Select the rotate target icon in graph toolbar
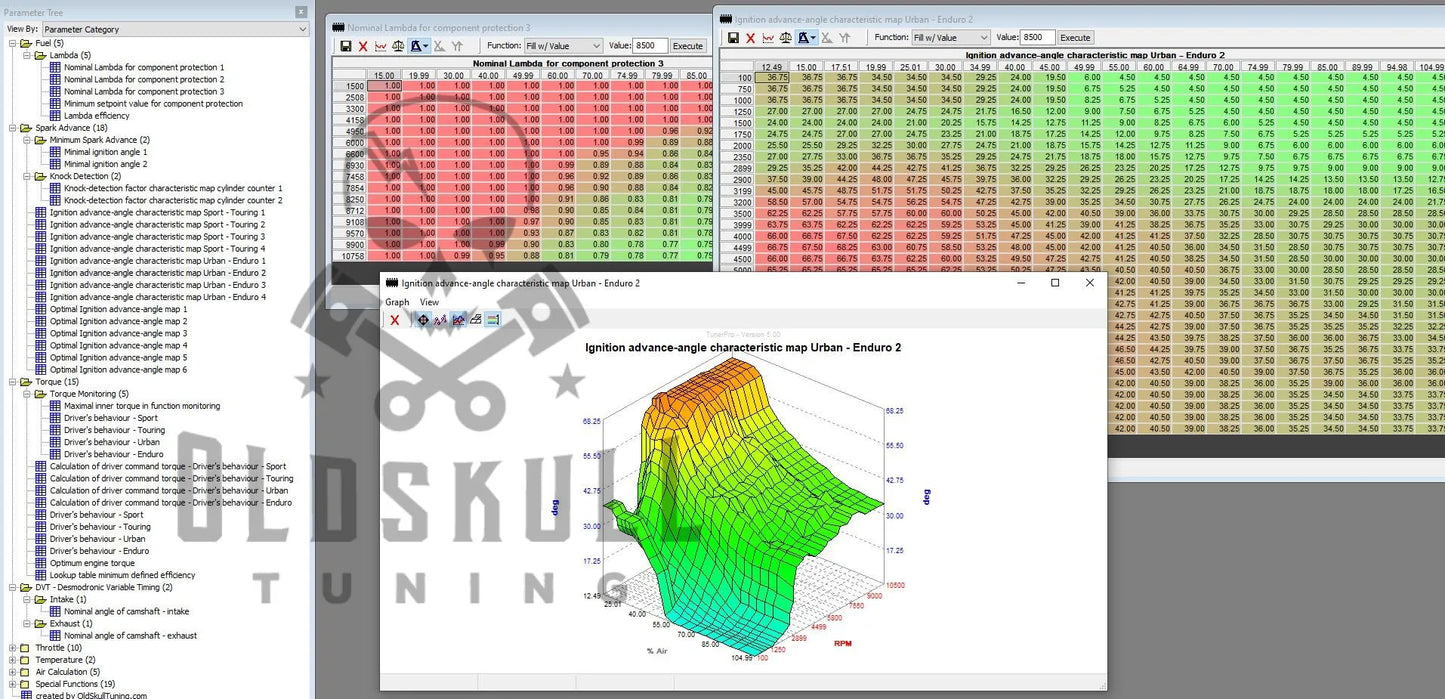 click(x=423, y=320)
